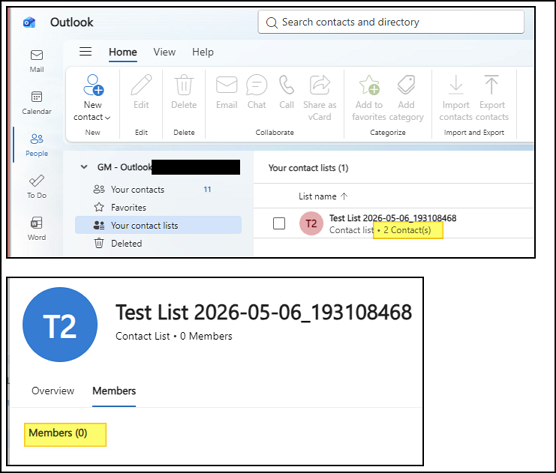Launch Word from the left sidebar

(37, 228)
